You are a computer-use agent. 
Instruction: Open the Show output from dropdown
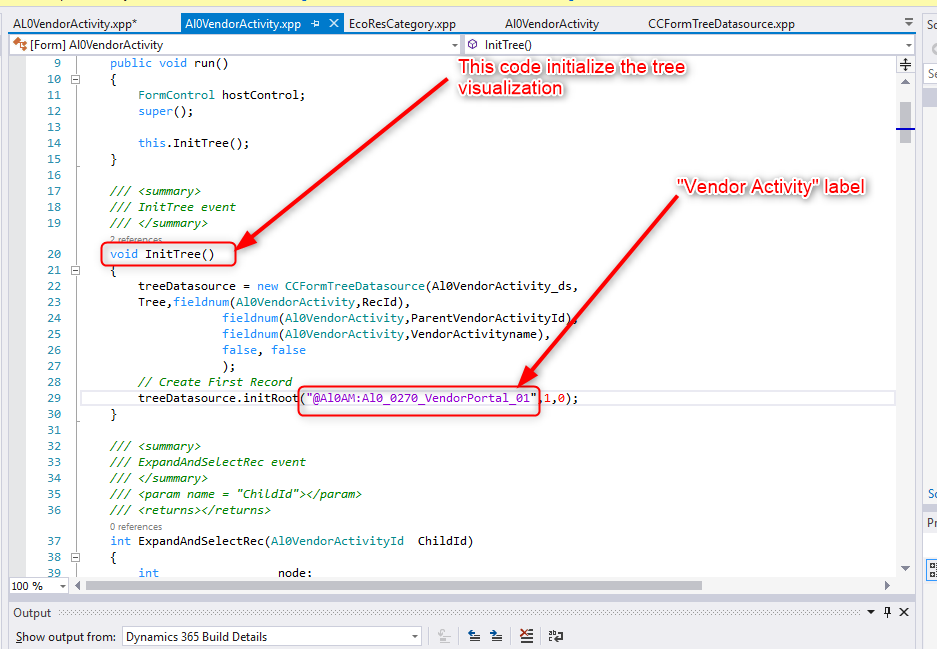tap(415, 636)
